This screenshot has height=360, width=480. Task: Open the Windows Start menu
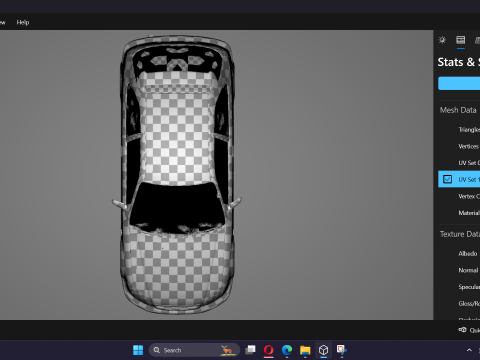[x=138, y=350]
